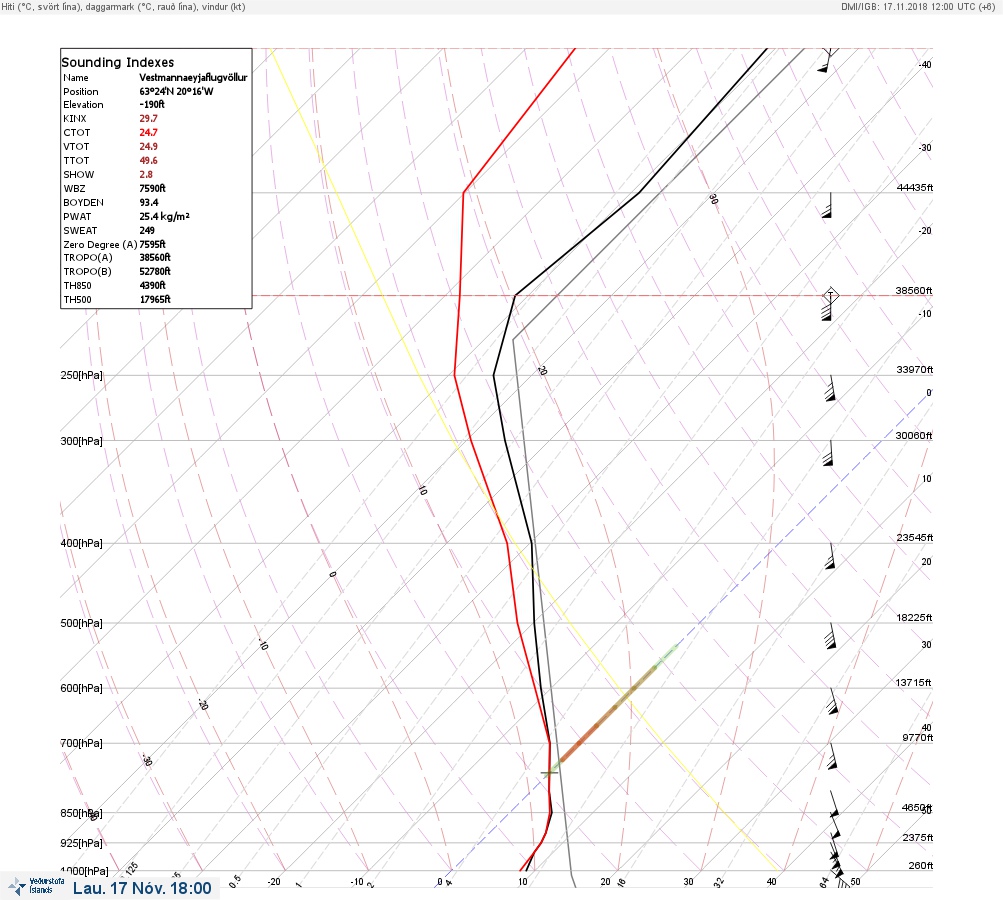Click the green cross LCL marker
This screenshot has height=900, width=1003.
point(549,773)
